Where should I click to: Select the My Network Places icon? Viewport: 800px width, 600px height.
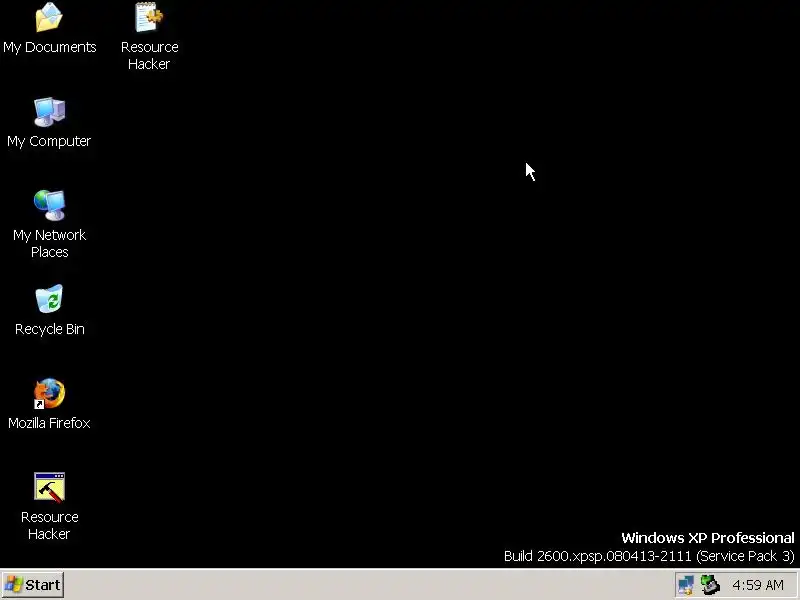pos(49,205)
